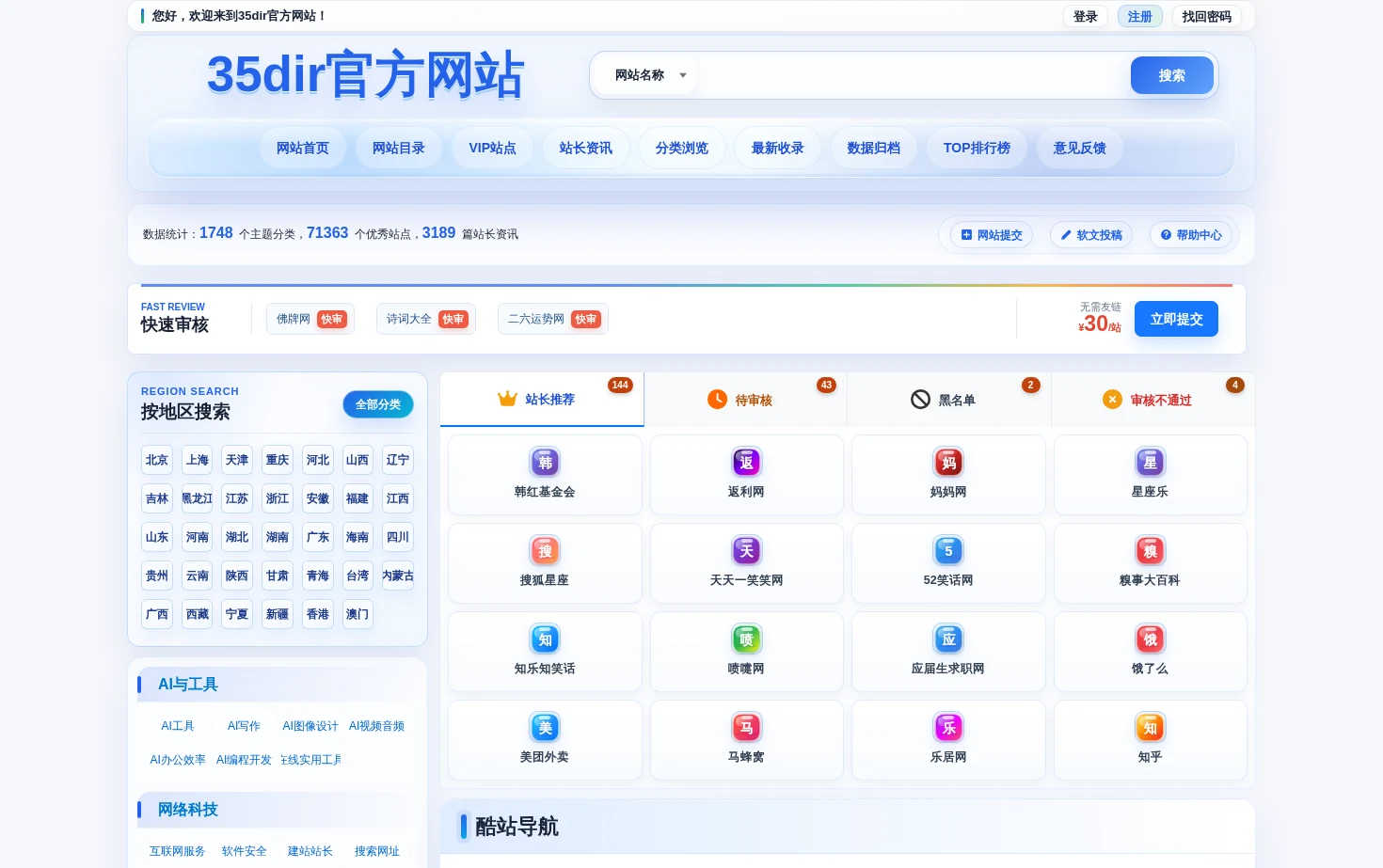Open the 搜索网址 category link
Screen dimensions: 1383x868
click(377, 851)
